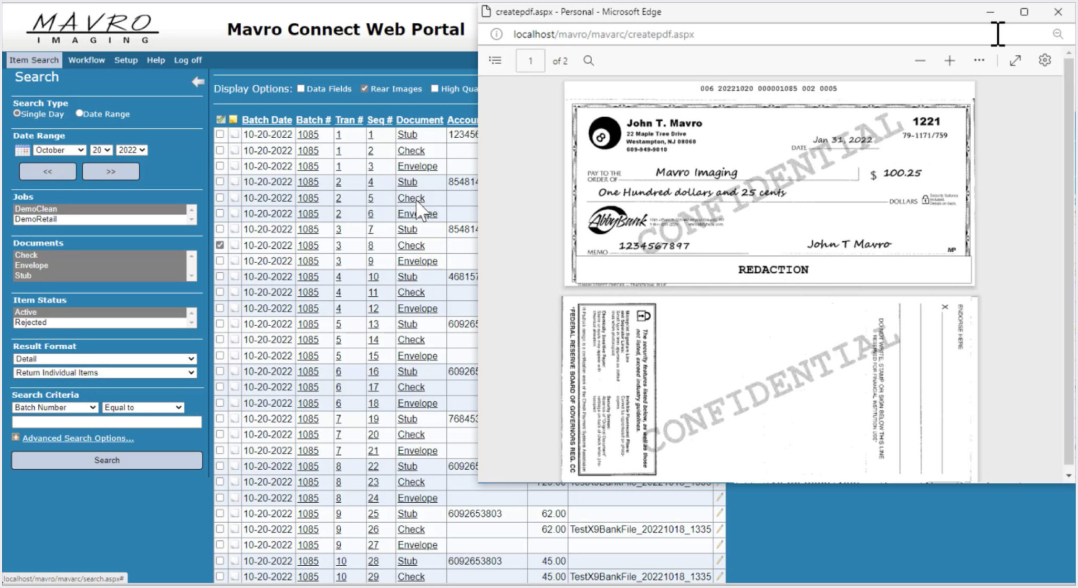1078x588 pixels.
Task: Open the PDF contents sidebar icon
Action: pyautogui.click(x=495, y=61)
